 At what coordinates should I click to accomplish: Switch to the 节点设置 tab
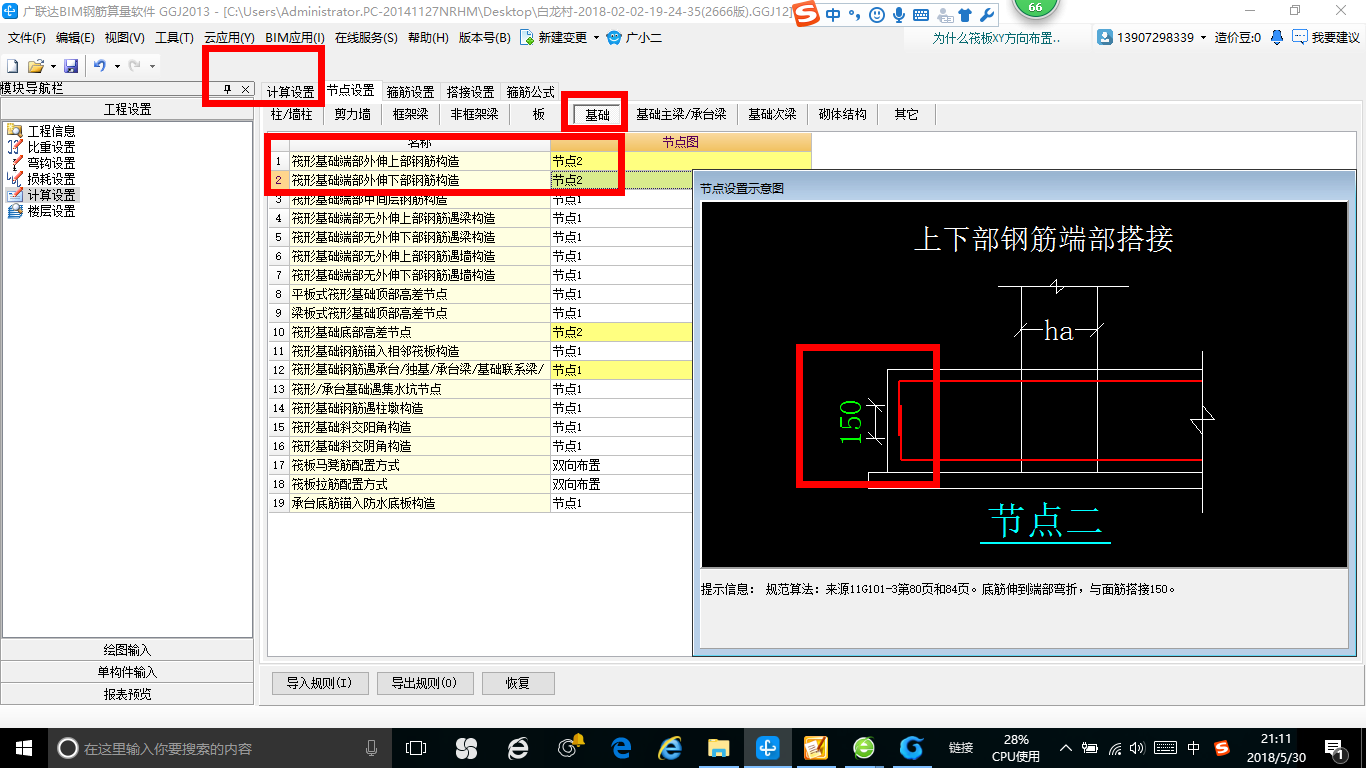click(350, 90)
